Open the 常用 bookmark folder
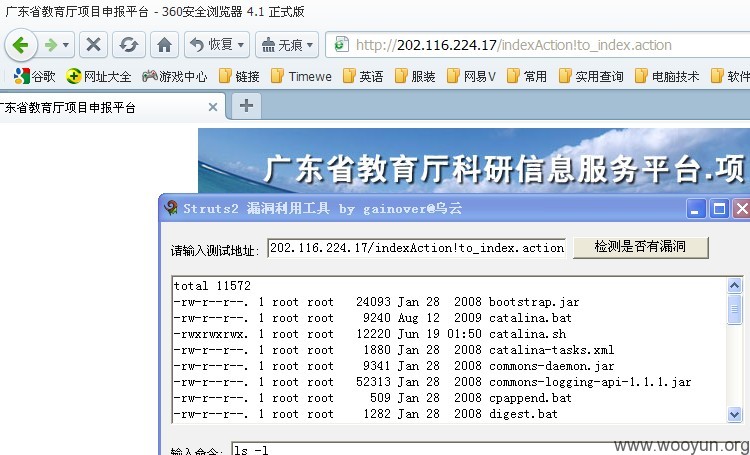 pos(527,76)
